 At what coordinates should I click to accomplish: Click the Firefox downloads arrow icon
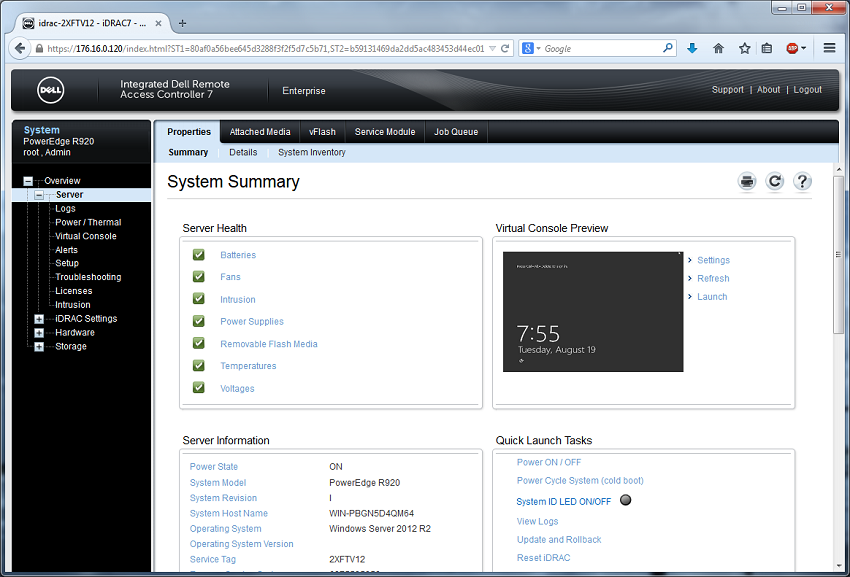692,48
